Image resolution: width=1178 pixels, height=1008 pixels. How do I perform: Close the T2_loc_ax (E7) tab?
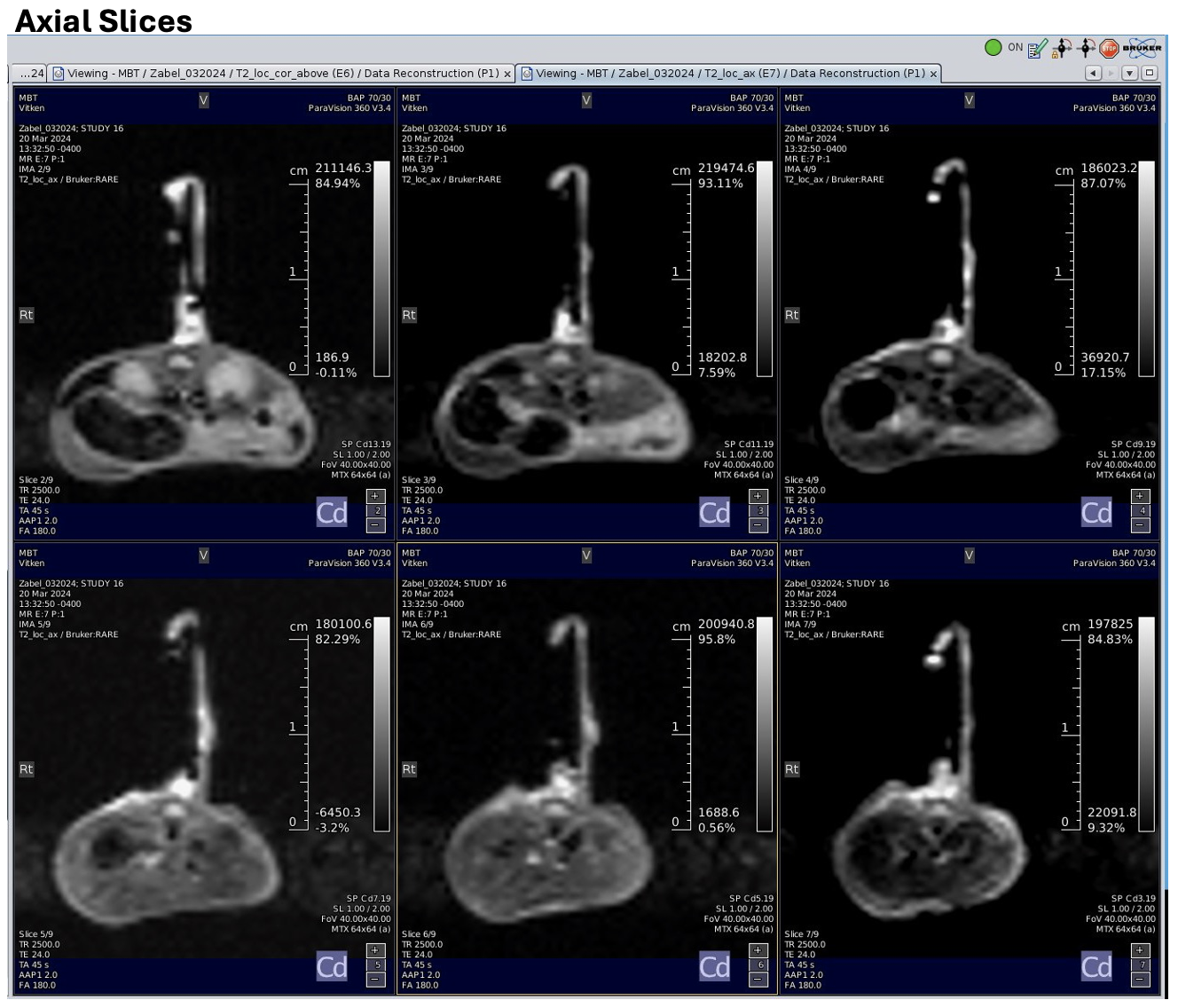click(x=933, y=75)
